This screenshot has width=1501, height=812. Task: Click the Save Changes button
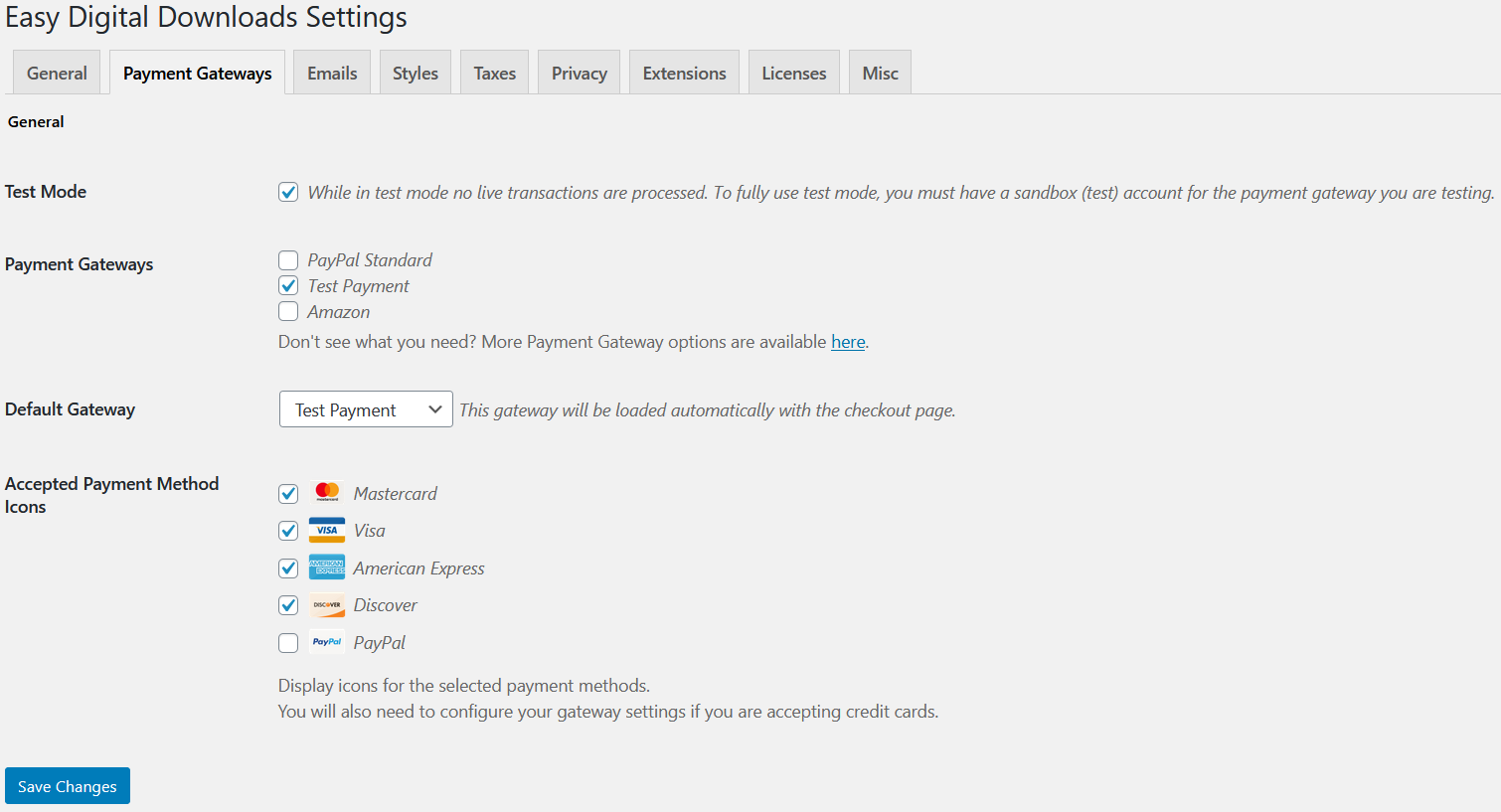click(x=68, y=786)
